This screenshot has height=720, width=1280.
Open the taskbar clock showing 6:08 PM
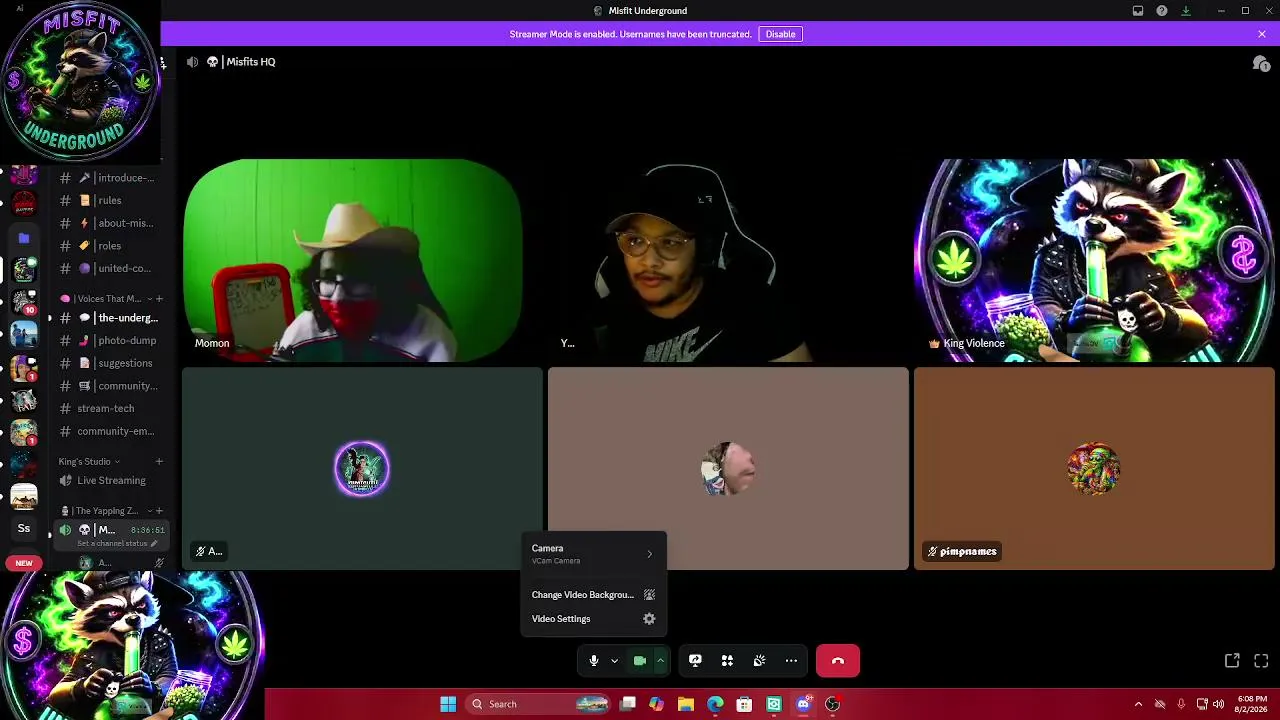[x=1252, y=704]
